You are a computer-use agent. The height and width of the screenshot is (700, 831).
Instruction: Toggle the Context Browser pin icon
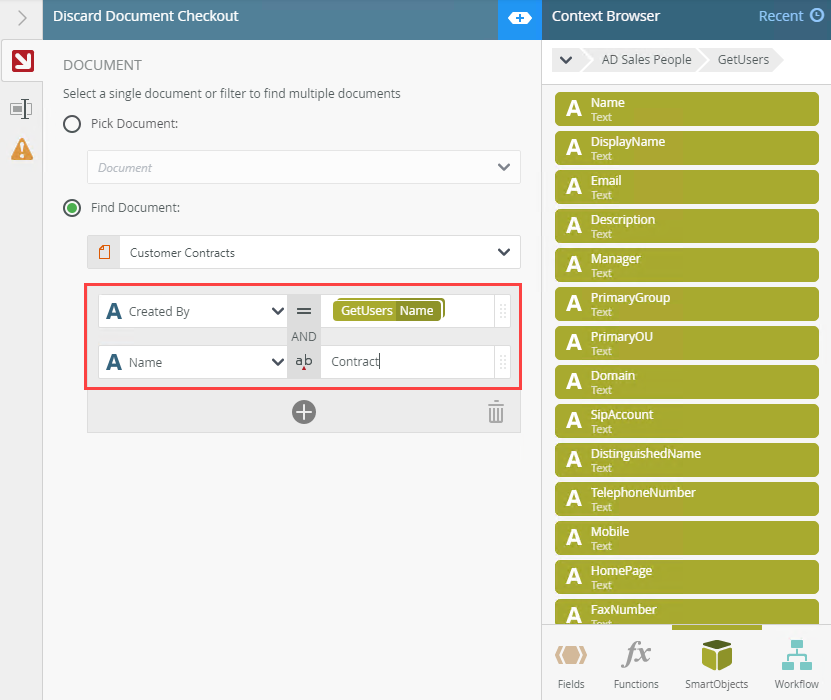pos(519,18)
